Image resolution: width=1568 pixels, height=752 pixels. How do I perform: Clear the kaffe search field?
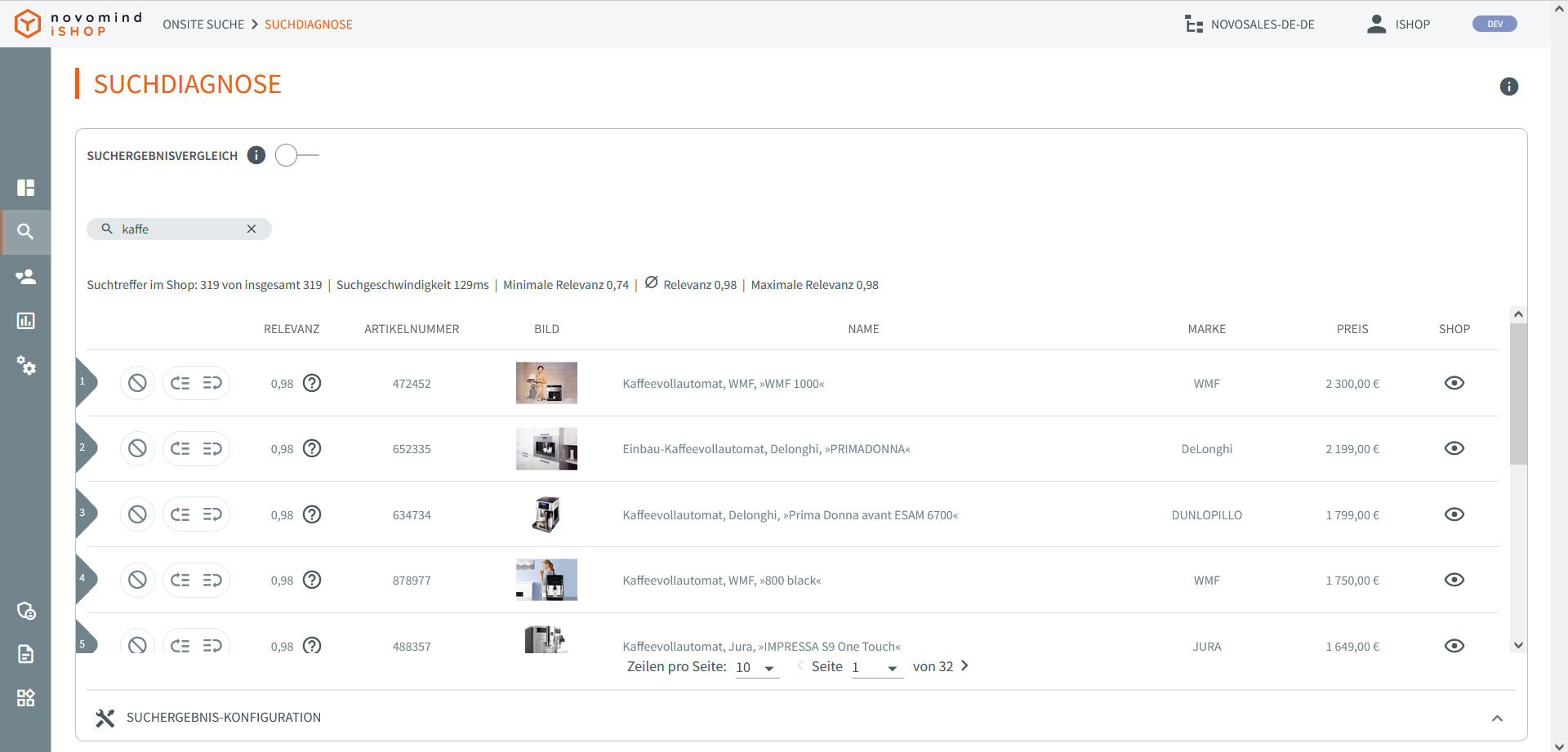(252, 229)
